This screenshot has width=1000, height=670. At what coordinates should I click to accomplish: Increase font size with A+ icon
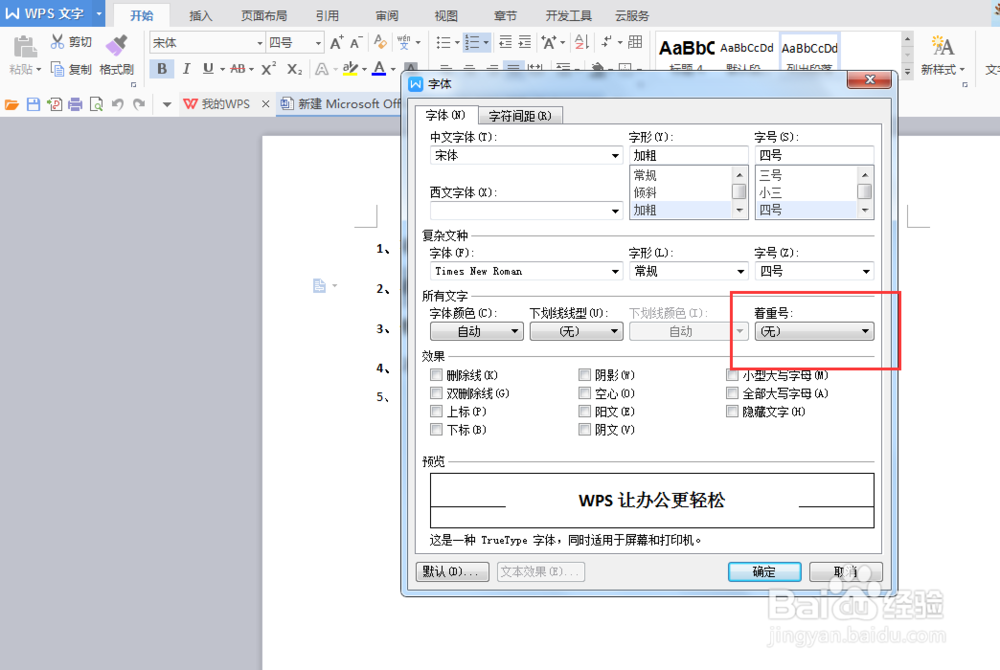pyautogui.click(x=337, y=43)
